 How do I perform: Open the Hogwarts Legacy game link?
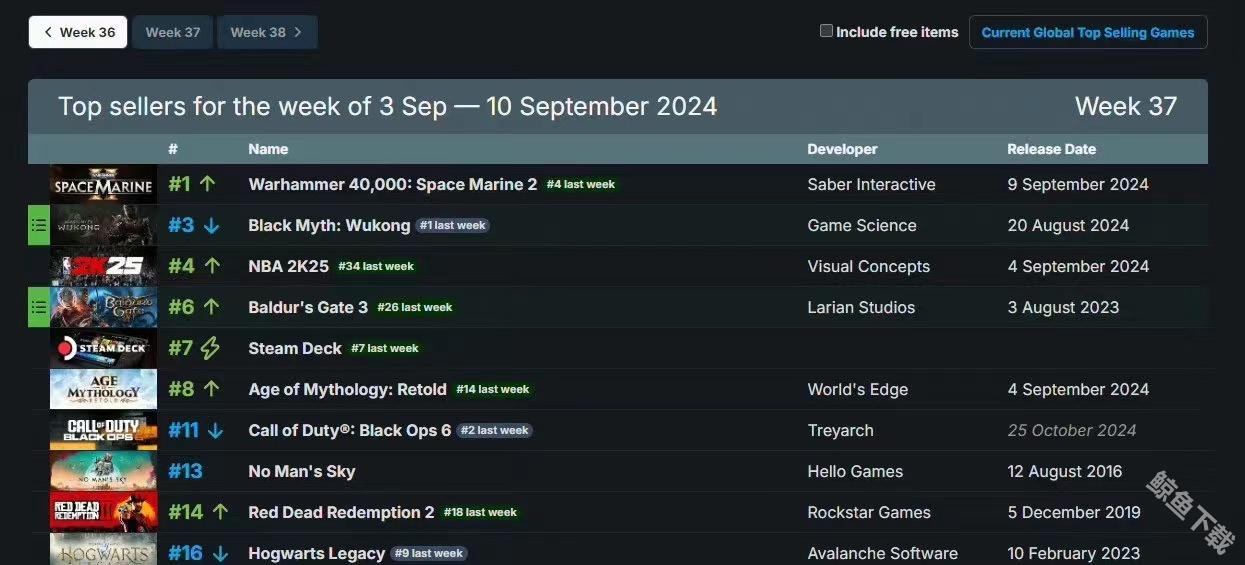click(316, 553)
